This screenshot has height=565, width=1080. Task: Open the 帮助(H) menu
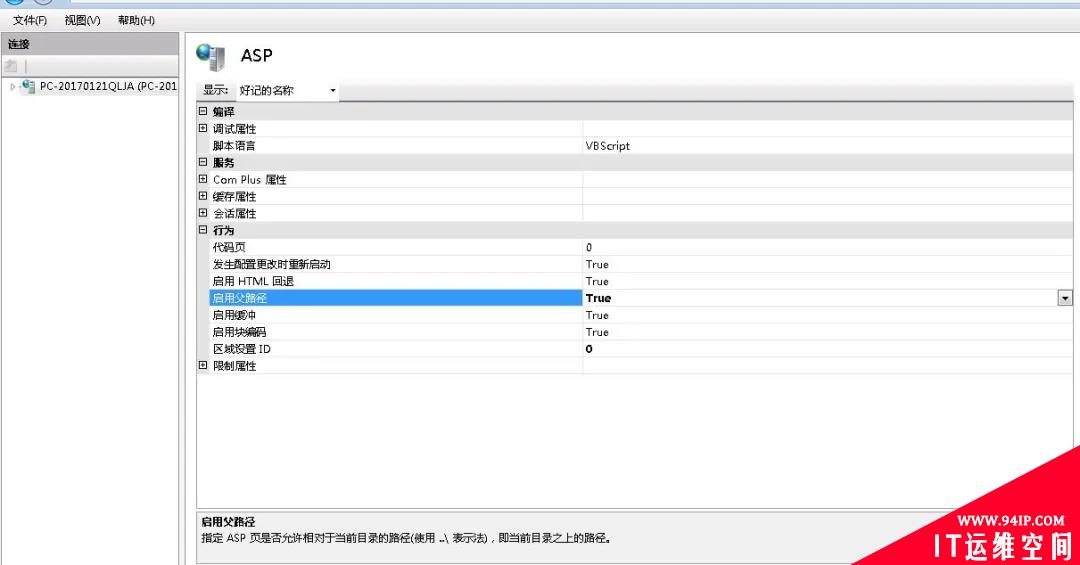coord(136,20)
